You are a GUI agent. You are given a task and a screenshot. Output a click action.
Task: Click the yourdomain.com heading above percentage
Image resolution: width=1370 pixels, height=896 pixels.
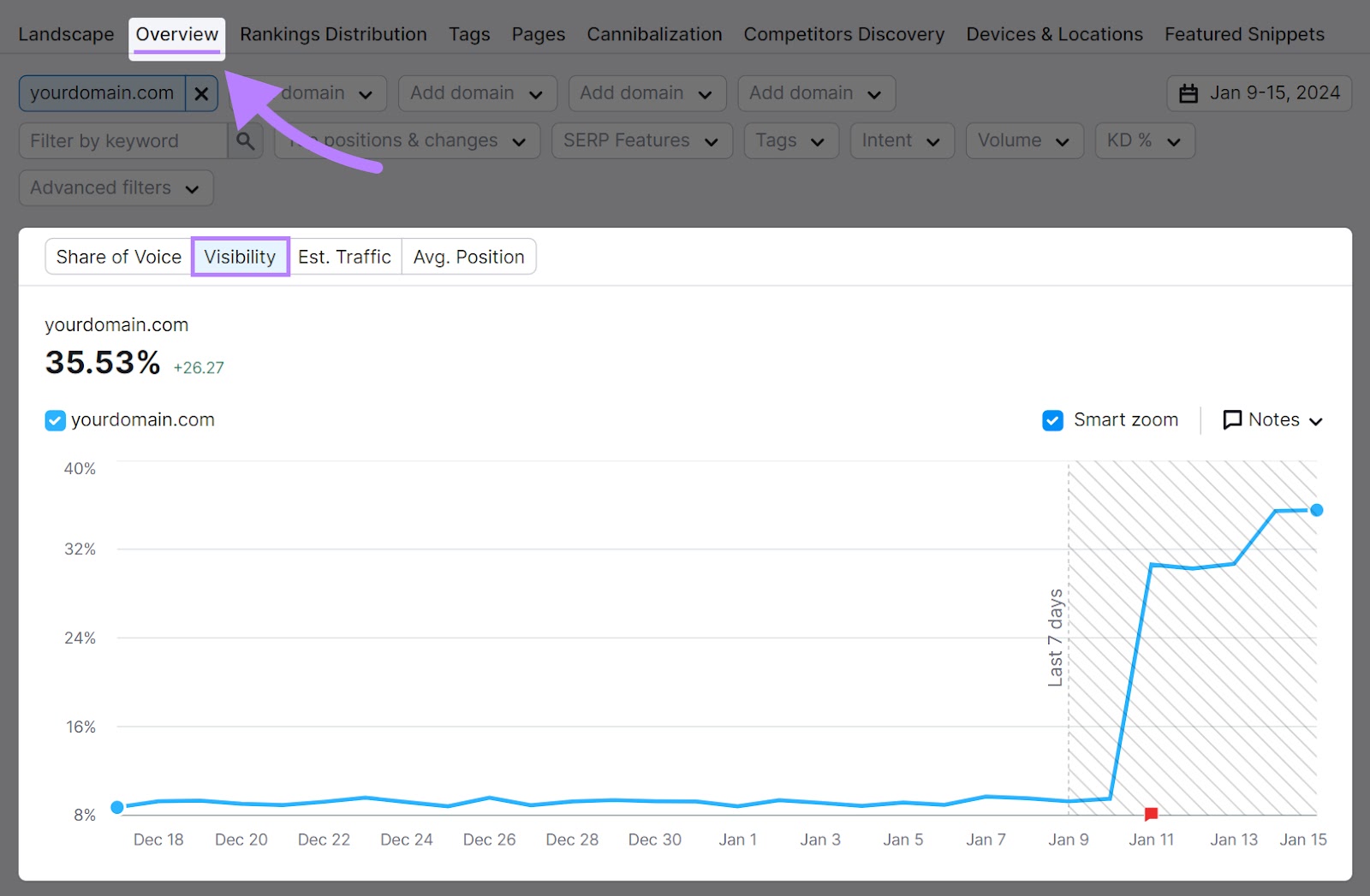coord(116,325)
